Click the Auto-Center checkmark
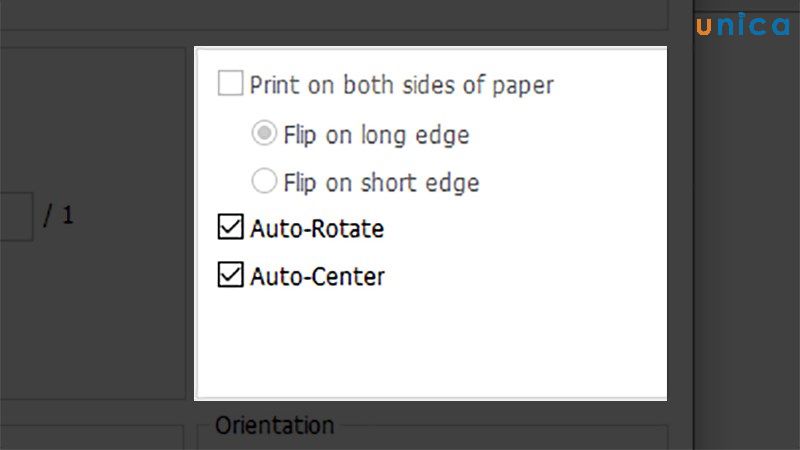 click(x=230, y=275)
